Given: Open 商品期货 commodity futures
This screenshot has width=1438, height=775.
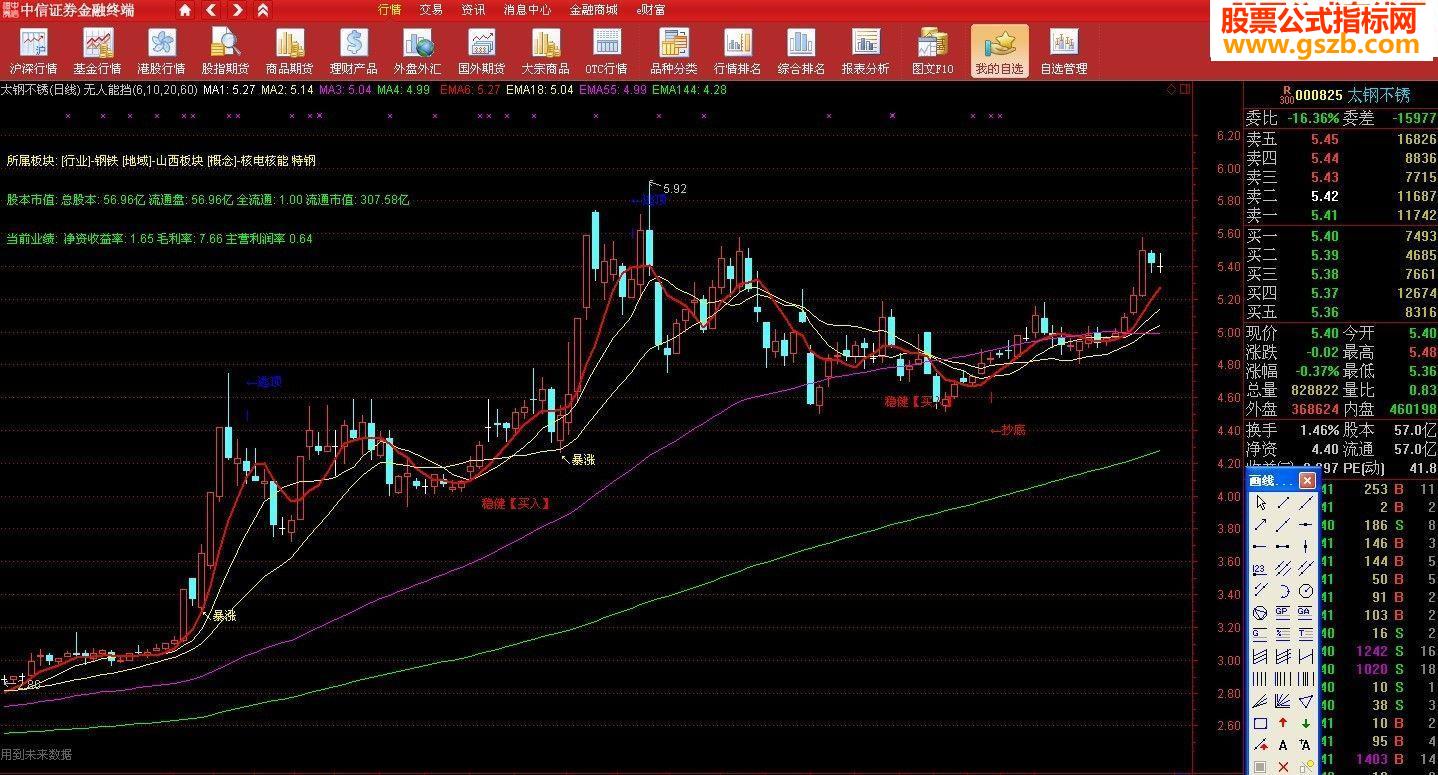Looking at the screenshot, I should click(289, 52).
